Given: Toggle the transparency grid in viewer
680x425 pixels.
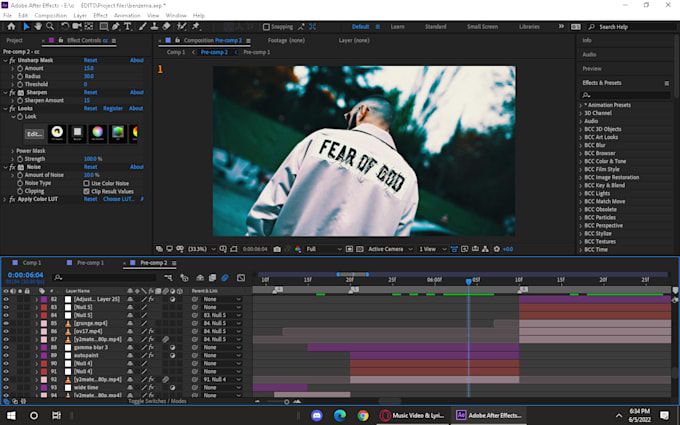Looking at the screenshot, I should tap(360, 249).
